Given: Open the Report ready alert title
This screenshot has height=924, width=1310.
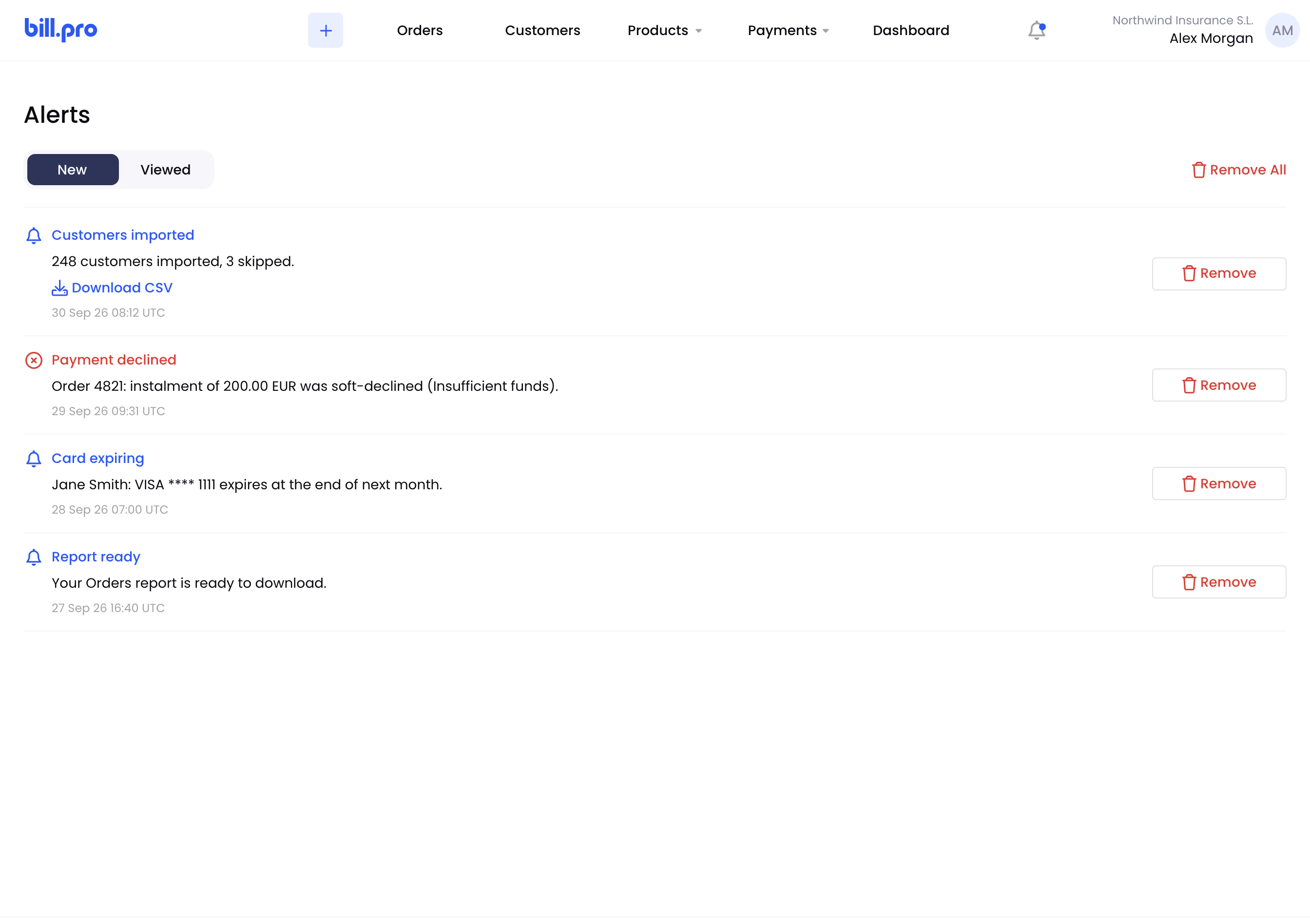Looking at the screenshot, I should point(96,557).
